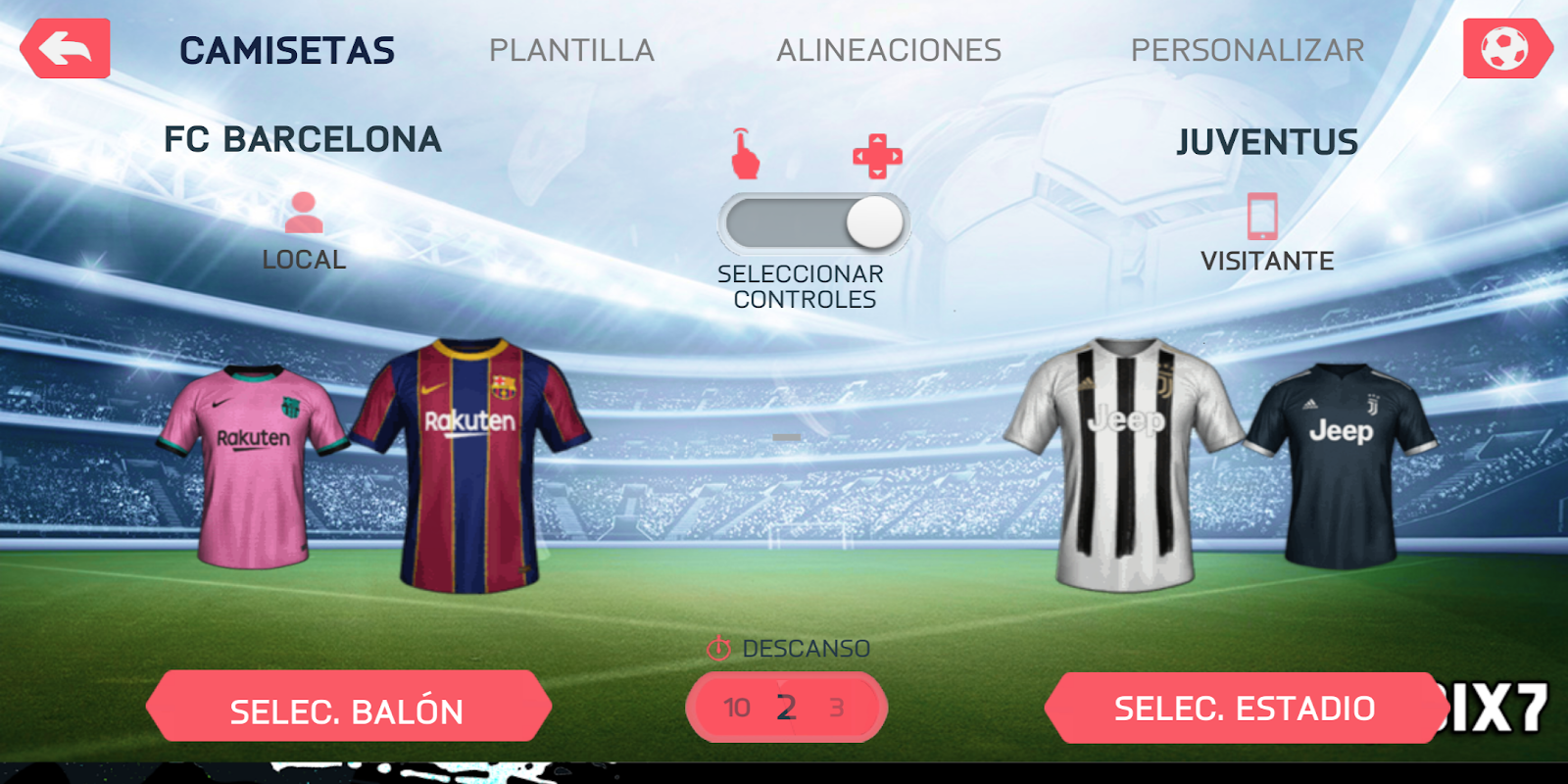Open the PERSONALIZAR tab
The image size is (1568, 784).
(x=1248, y=50)
